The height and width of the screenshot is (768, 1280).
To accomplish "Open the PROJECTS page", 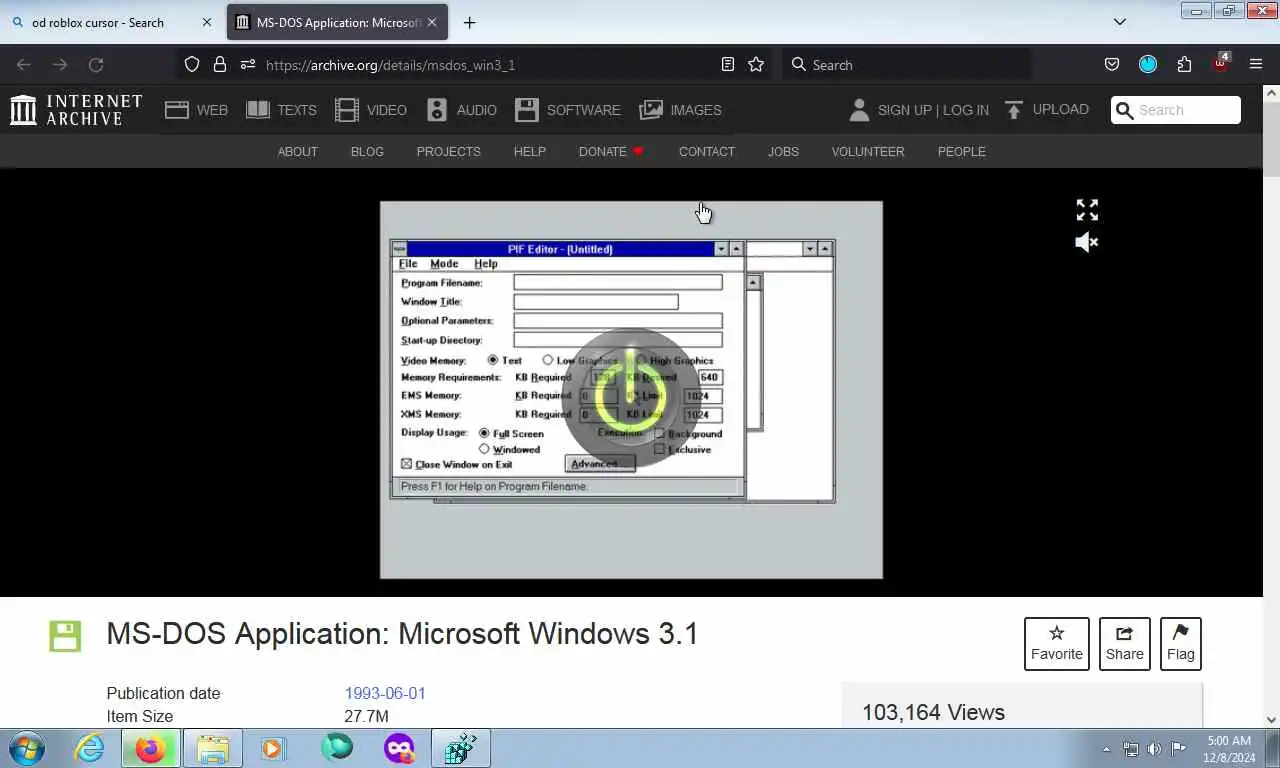I will point(448,151).
